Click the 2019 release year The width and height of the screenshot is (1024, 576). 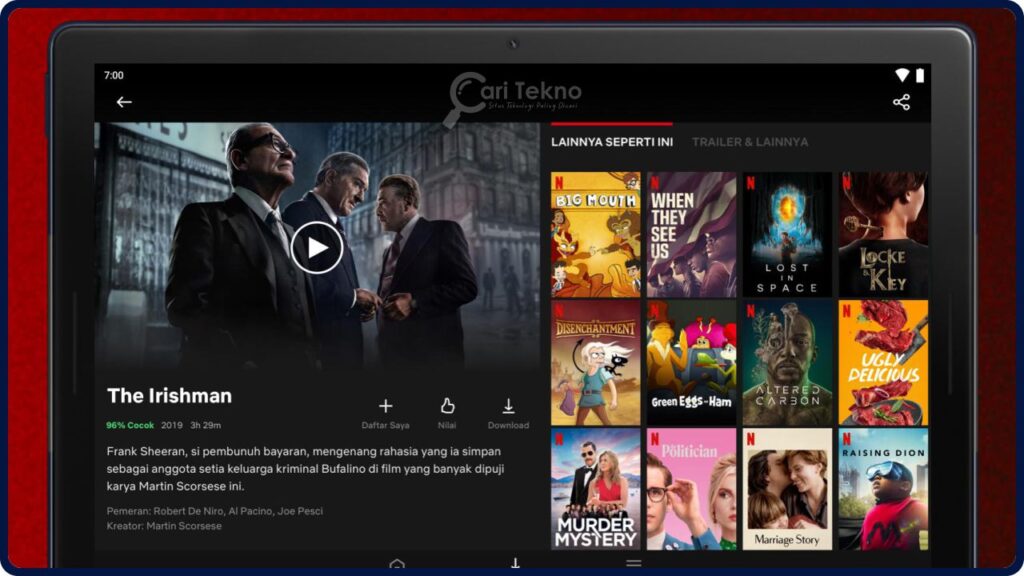pos(172,425)
